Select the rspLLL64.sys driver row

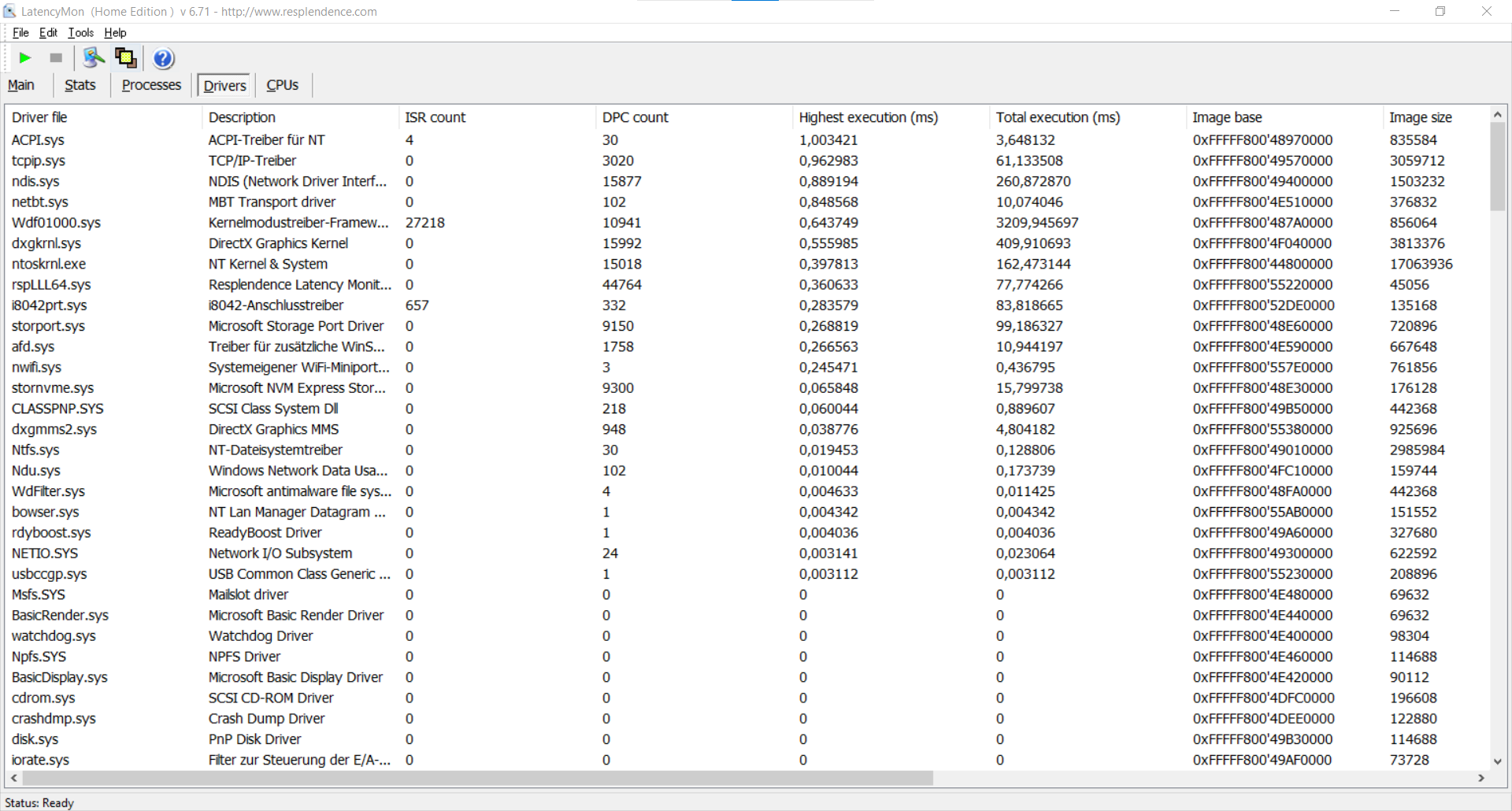747,285
